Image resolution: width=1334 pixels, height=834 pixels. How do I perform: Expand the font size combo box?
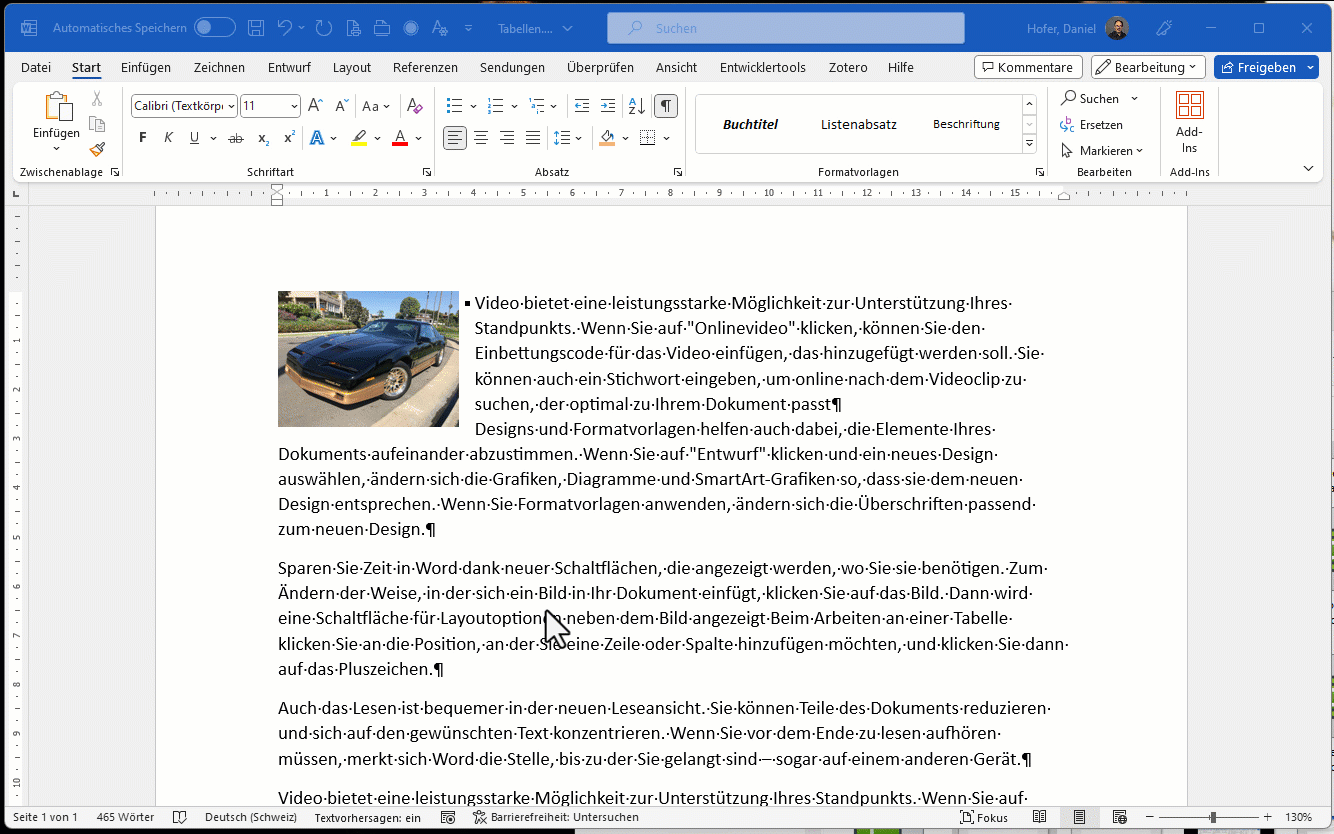point(294,106)
